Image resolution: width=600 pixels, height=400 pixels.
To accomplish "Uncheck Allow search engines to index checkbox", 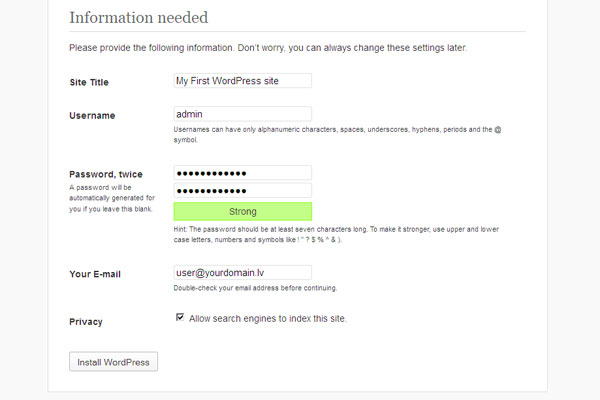I will tap(180, 317).
